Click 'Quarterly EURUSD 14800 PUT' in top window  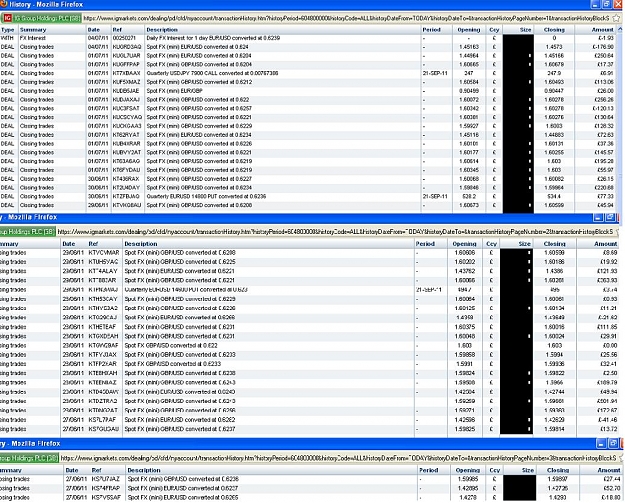click(206, 196)
